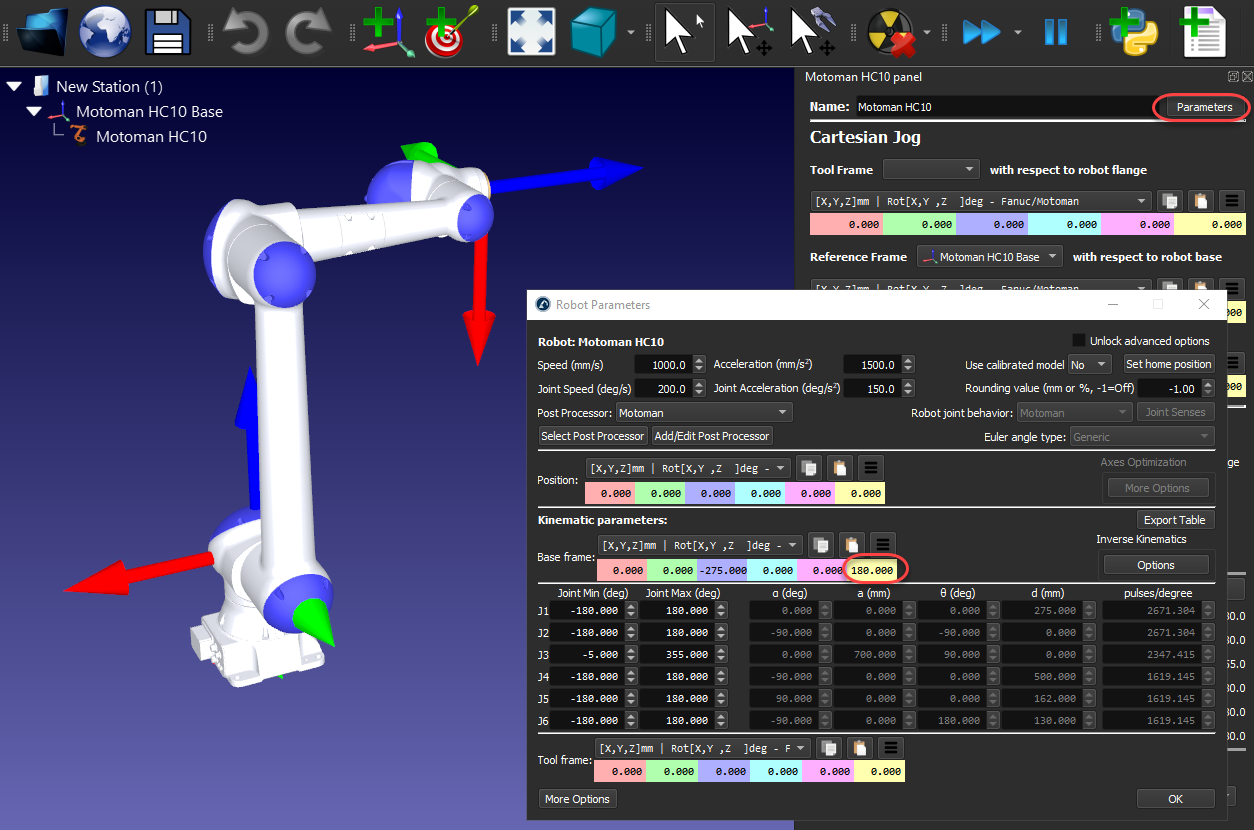Image resolution: width=1254 pixels, height=830 pixels.
Task: Collapse the New Station (1) tree node
Action: pyautogui.click(x=14, y=87)
